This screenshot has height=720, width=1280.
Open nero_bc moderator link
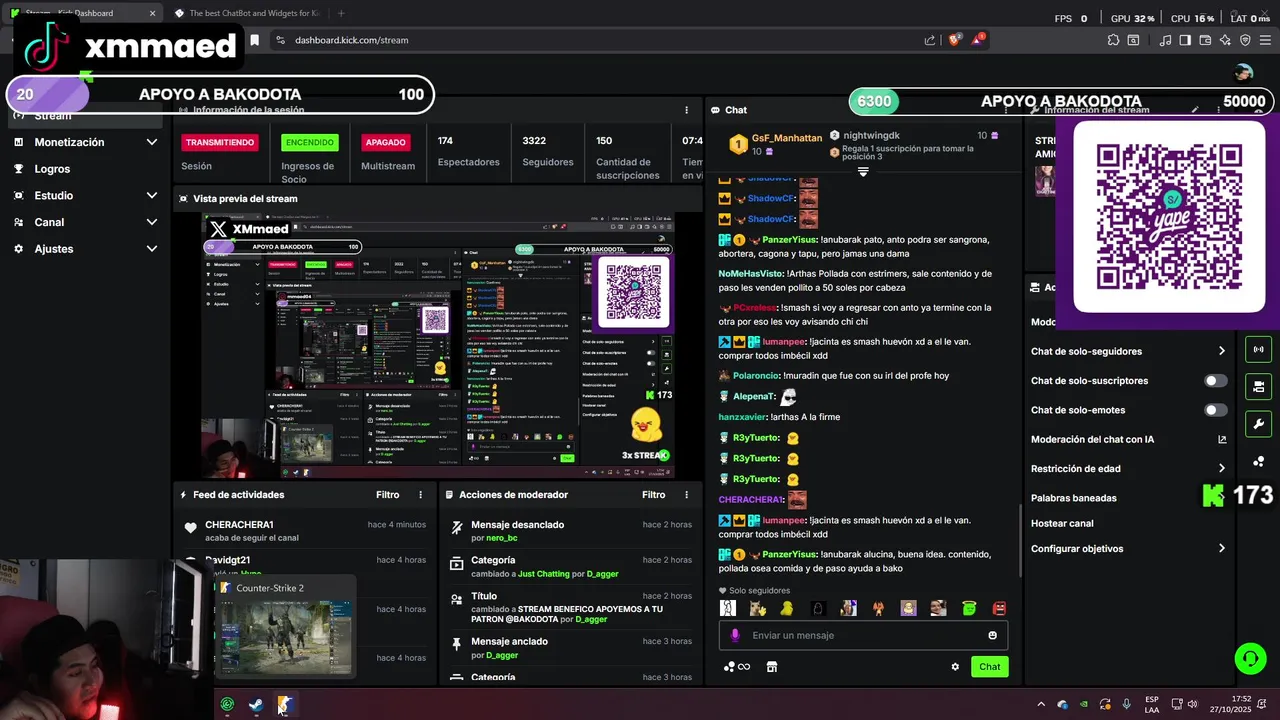click(502, 538)
